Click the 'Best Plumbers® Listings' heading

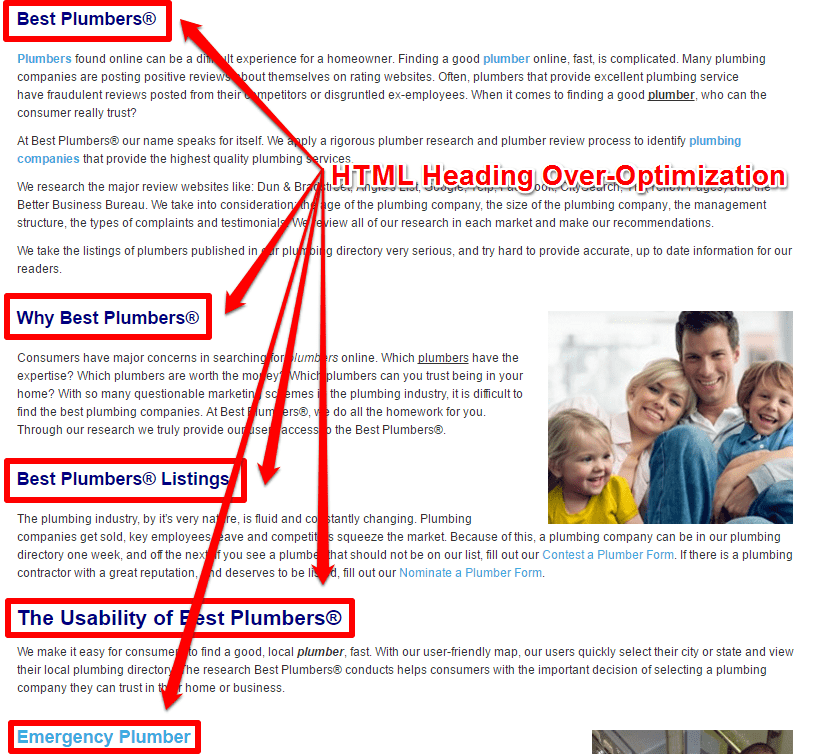click(x=123, y=478)
